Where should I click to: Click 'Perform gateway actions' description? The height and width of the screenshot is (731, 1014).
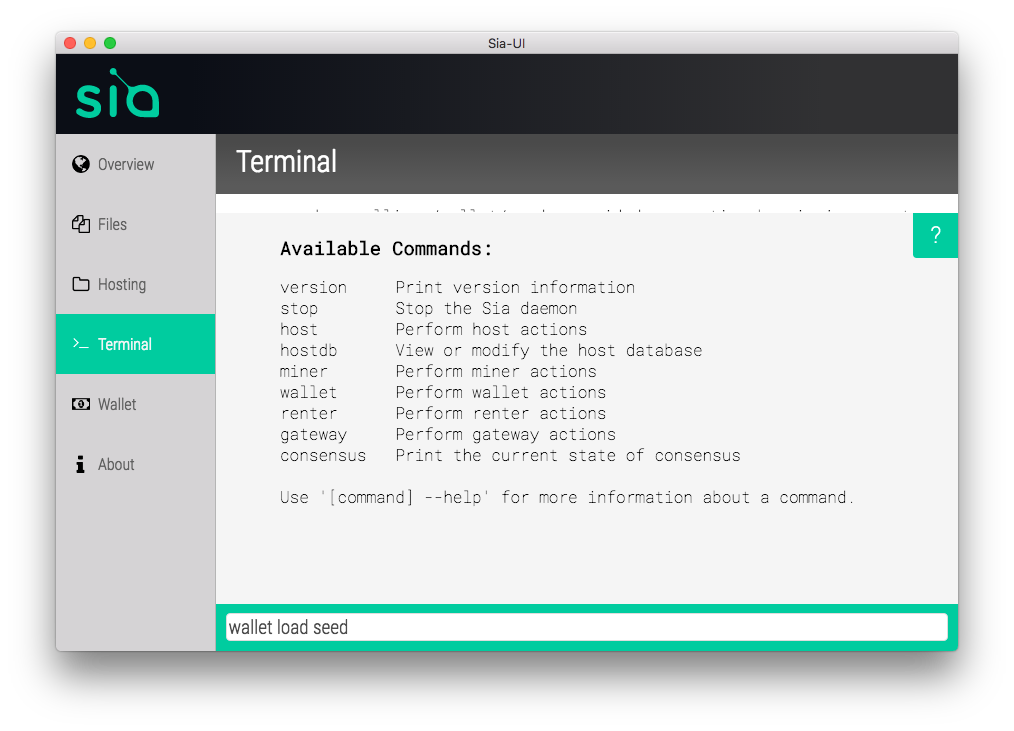[x=506, y=435]
